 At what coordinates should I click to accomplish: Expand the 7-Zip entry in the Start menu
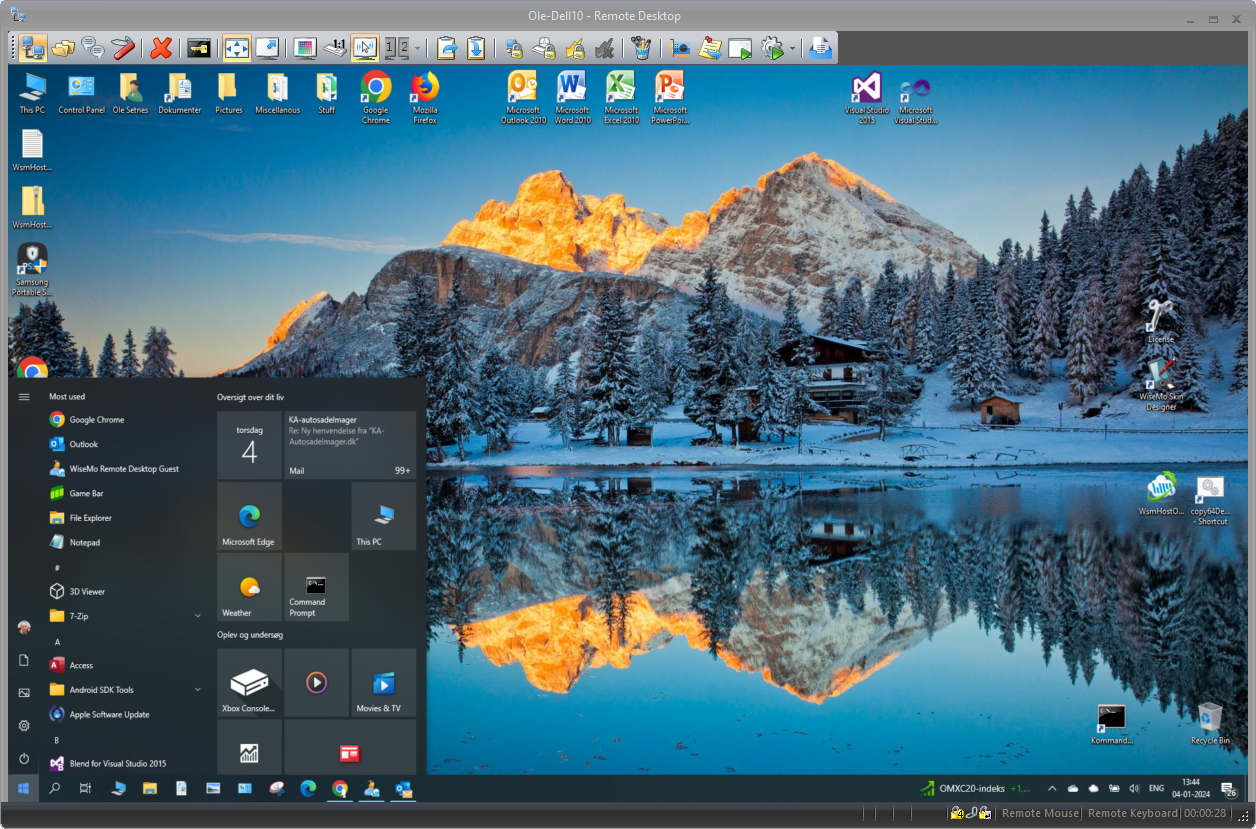click(197, 615)
